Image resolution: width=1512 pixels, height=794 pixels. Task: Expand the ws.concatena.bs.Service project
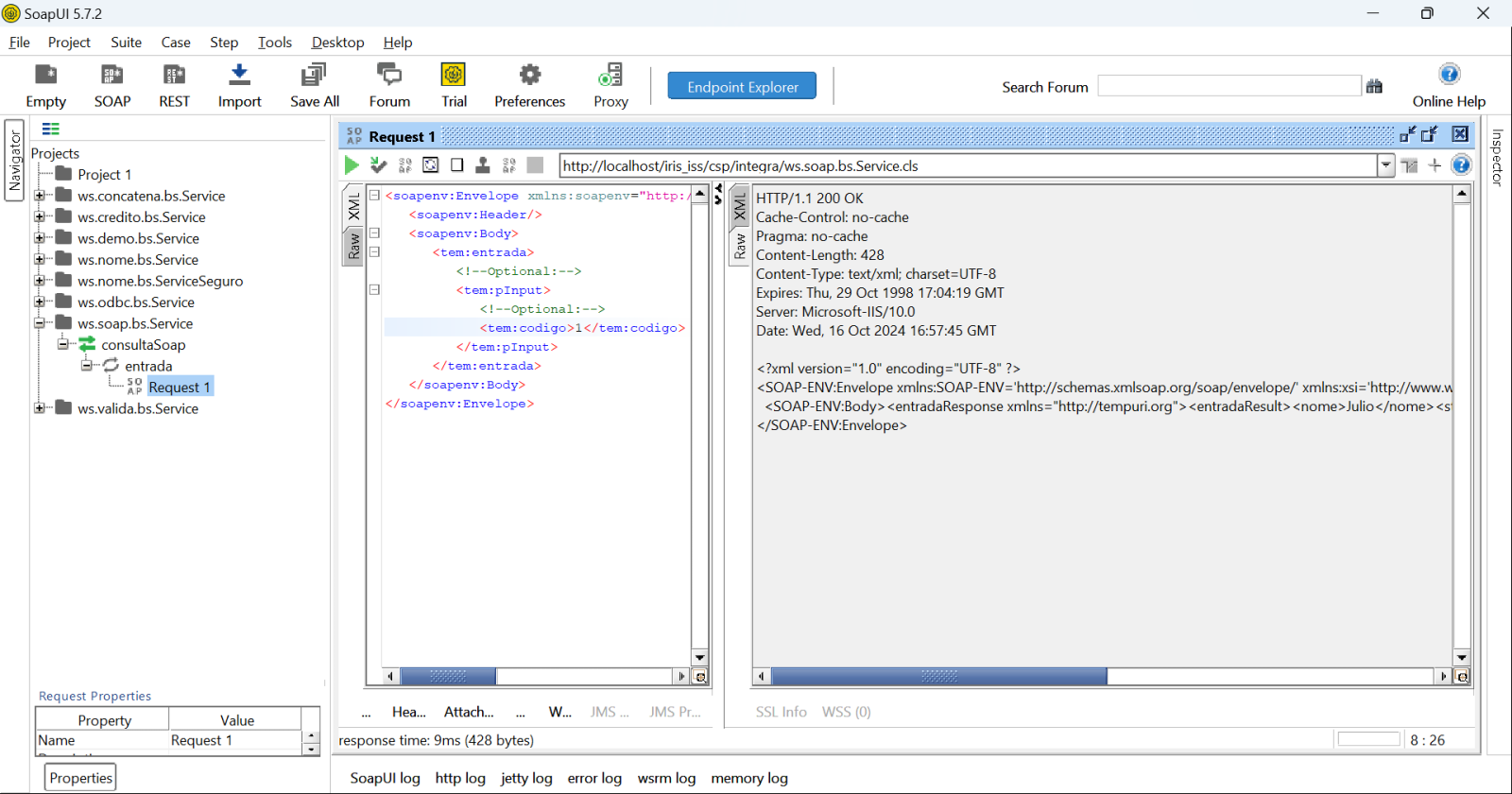[40, 196]
